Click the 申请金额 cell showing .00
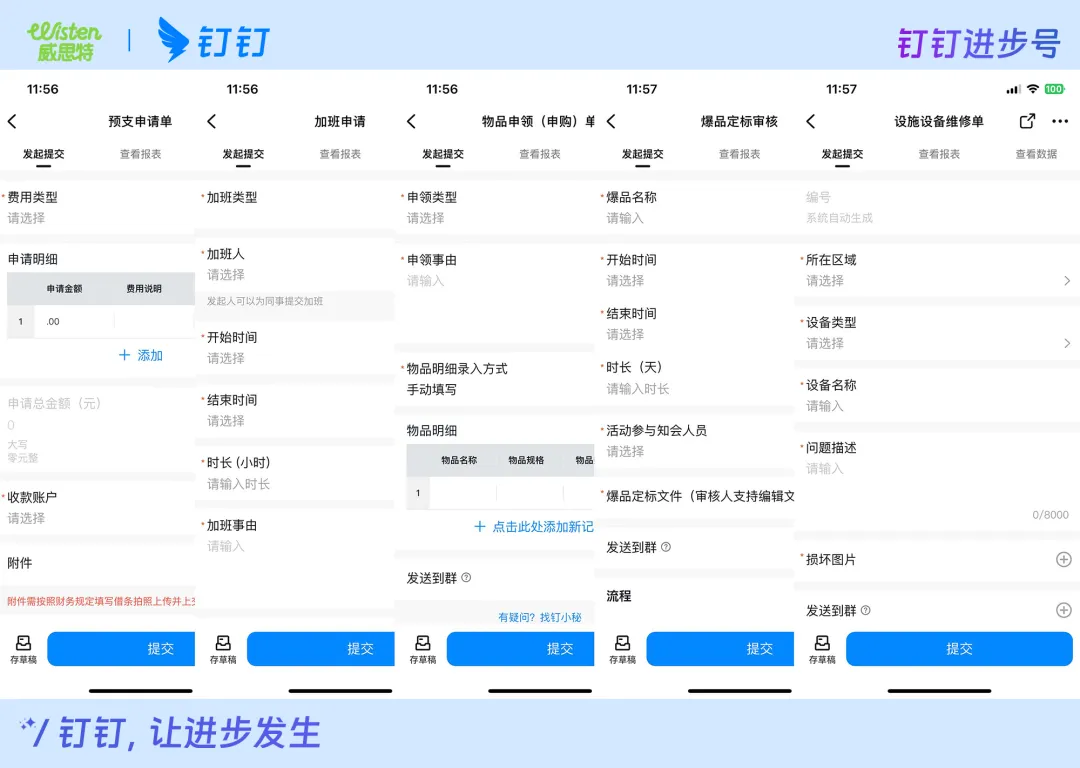The height and width of the screenshot is (768, 1080). point(73,322)
